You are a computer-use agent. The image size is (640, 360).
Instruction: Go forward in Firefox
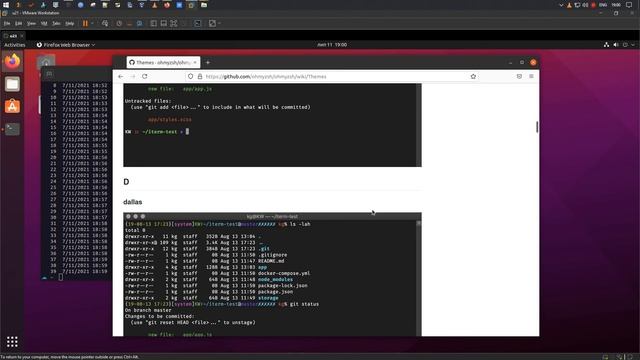[x=133, y=76]
